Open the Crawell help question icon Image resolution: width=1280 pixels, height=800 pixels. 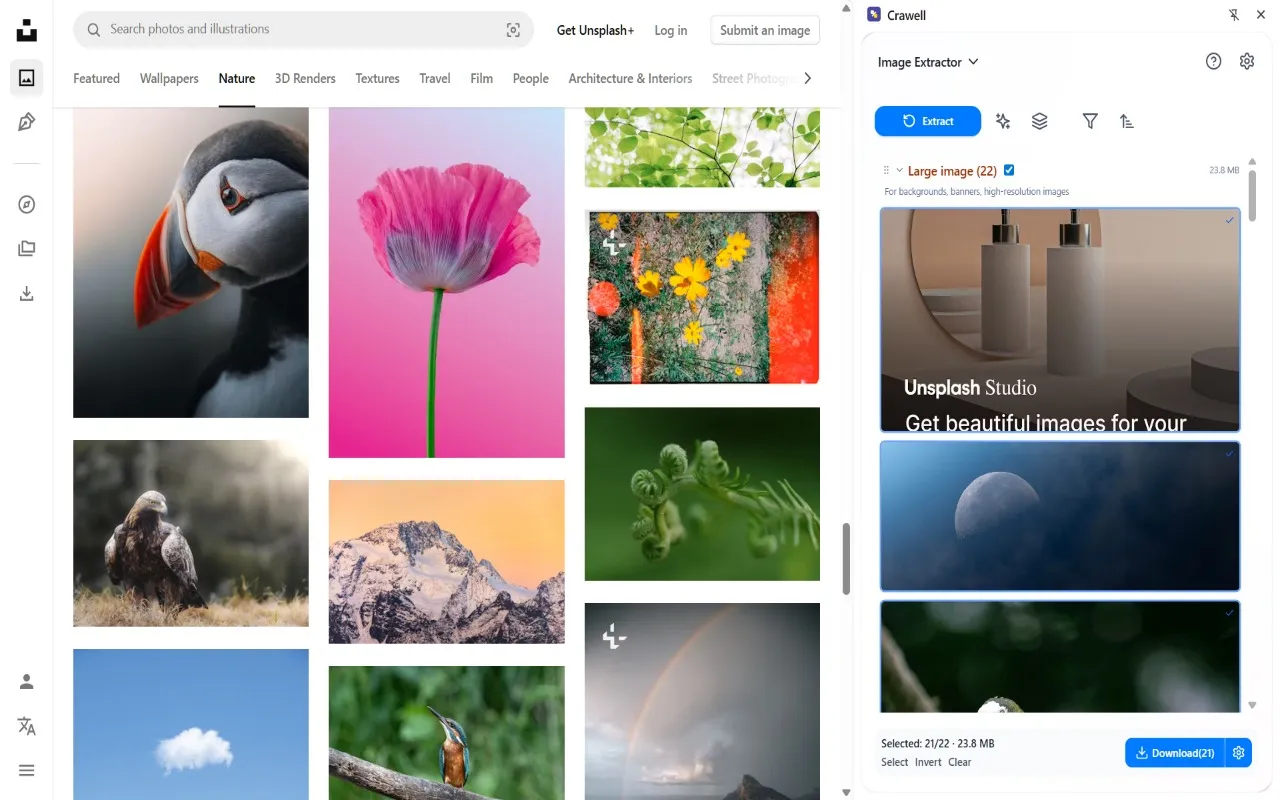point(1213,61)
